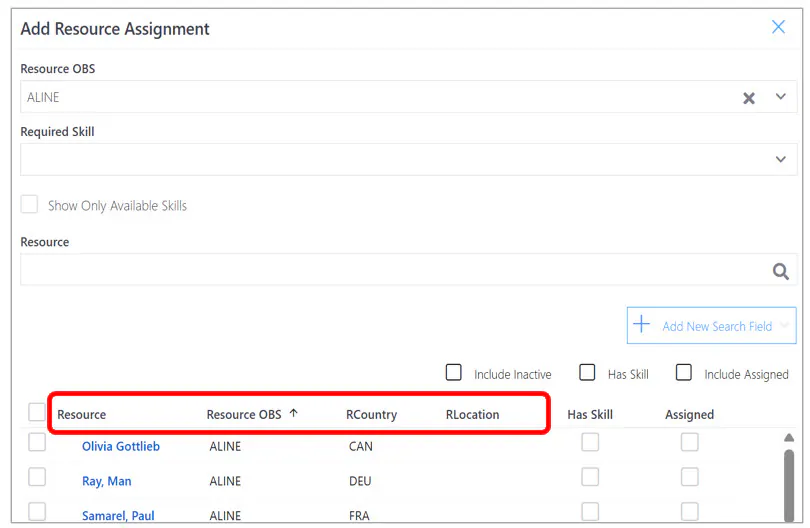
Task: Click the Resource OBS column header
Action: coord(244,414)
